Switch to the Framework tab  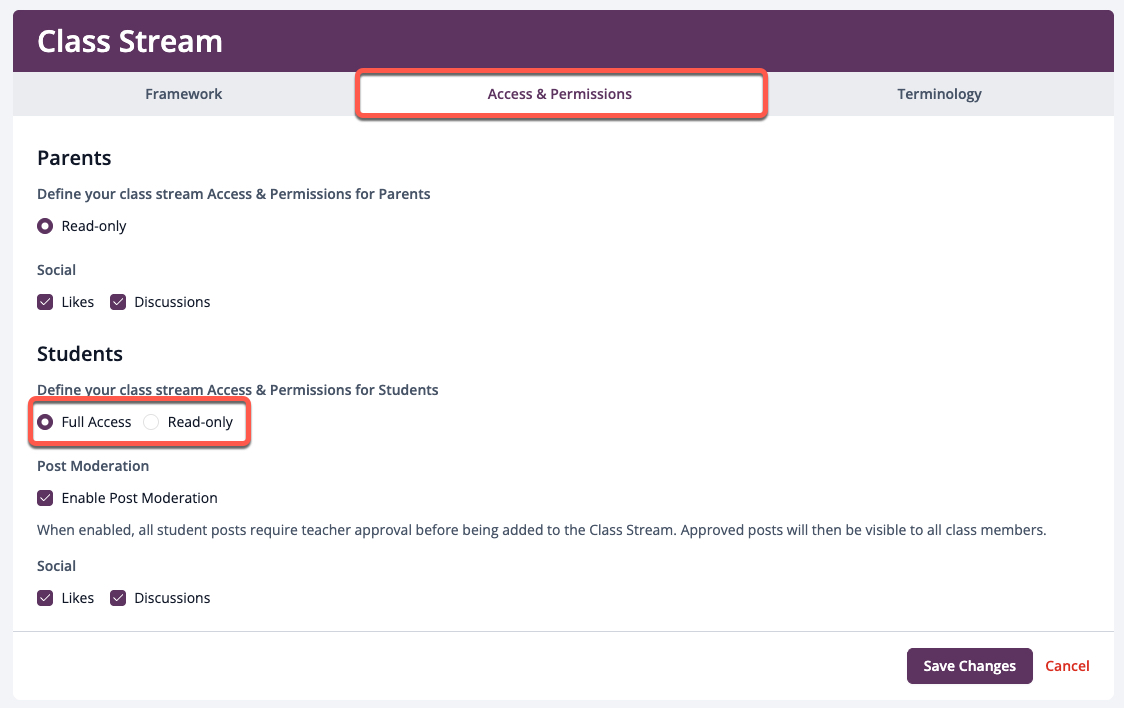(x=184, y=94)
